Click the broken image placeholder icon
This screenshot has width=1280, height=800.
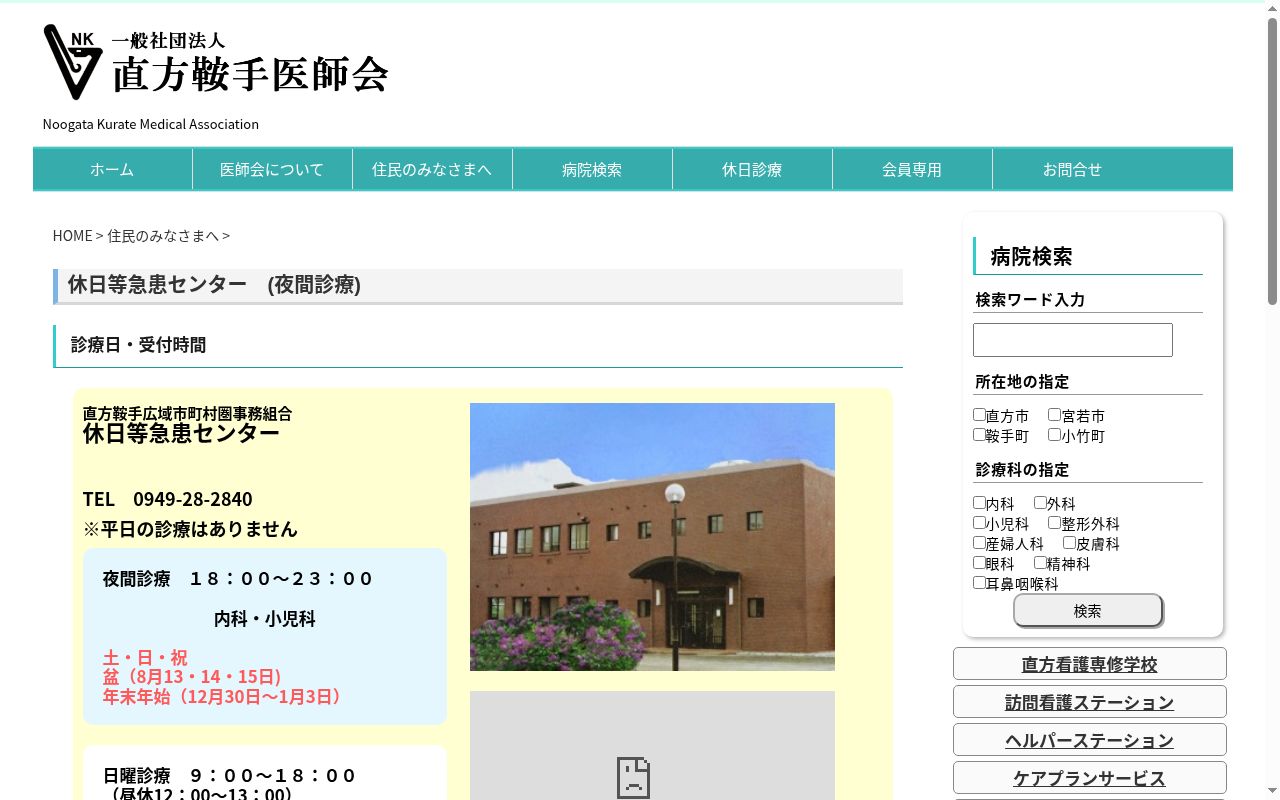point(633,777)
